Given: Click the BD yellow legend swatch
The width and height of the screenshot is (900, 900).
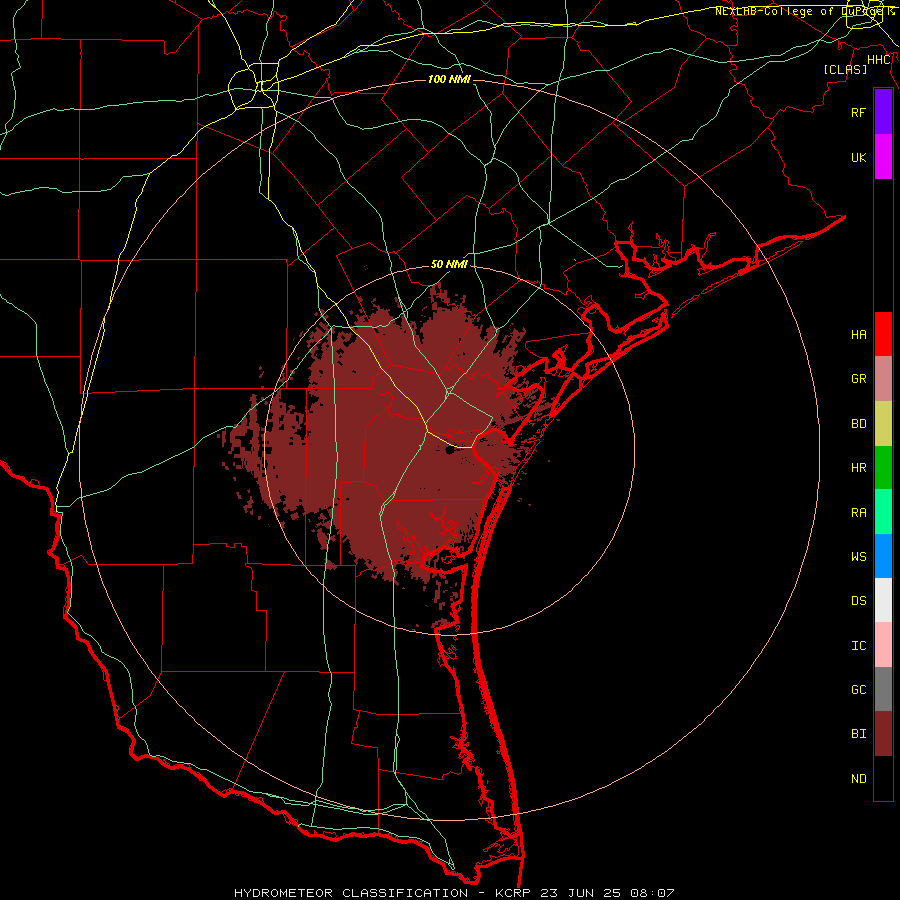Looking at the screenshot, I should 883,423.
